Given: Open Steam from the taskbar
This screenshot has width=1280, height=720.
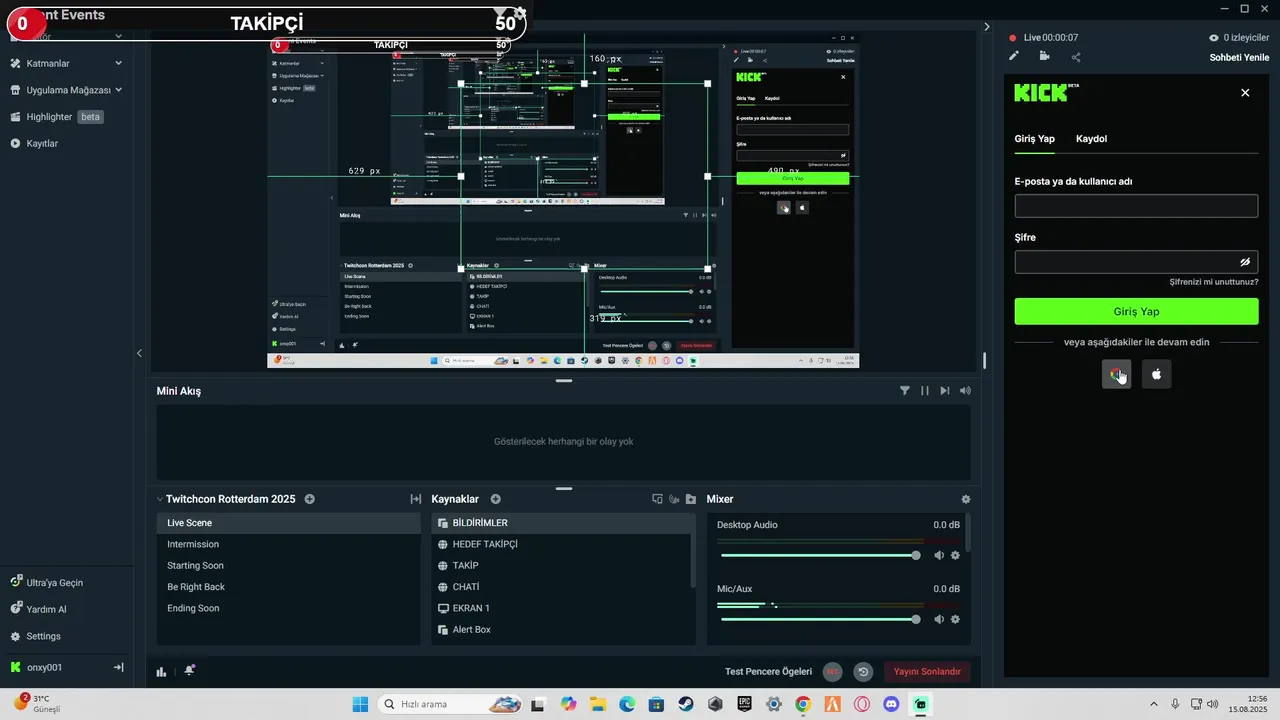Looking at the screenshot, I should (686, 704).
